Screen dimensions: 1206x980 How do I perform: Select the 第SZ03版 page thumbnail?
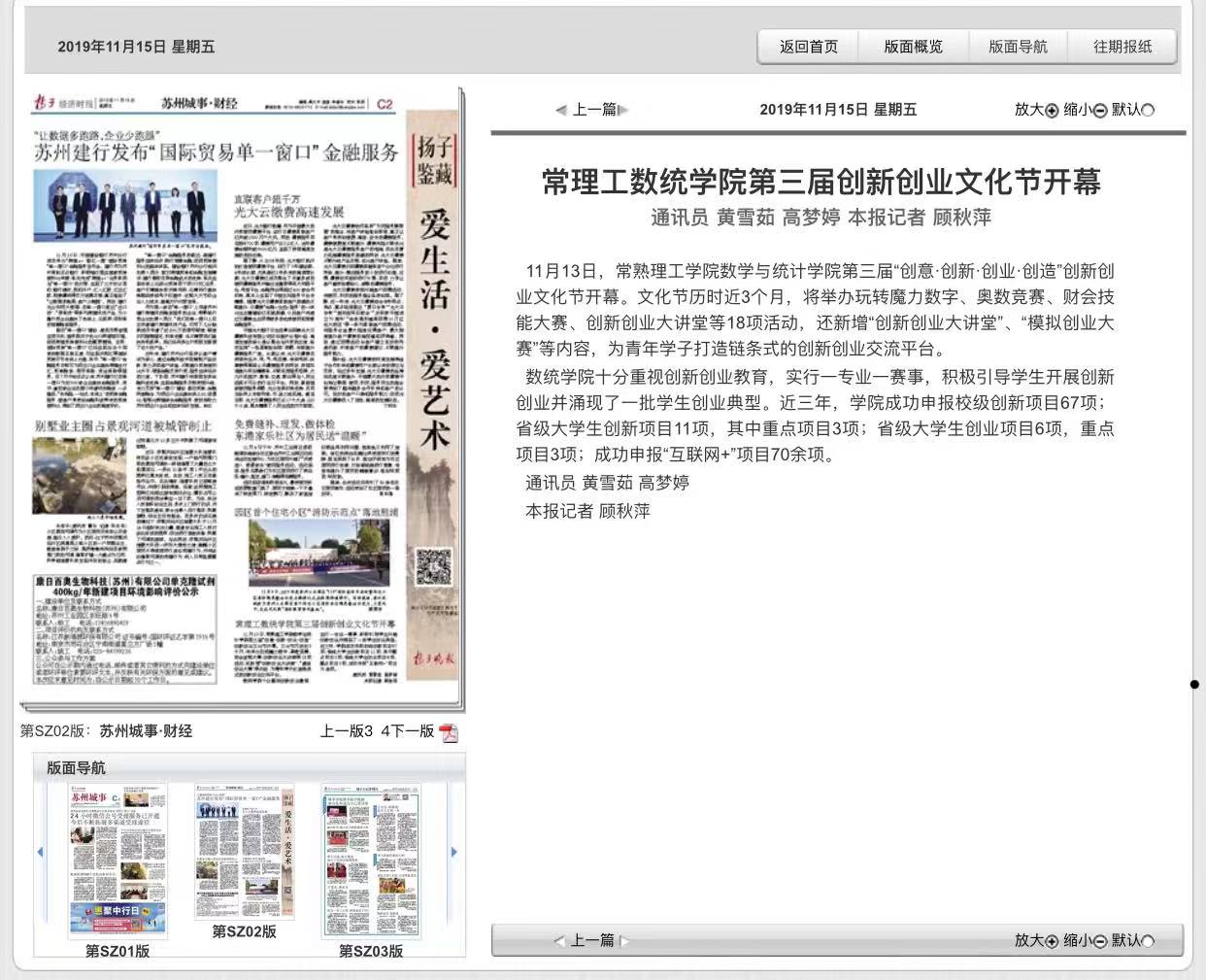371,862
